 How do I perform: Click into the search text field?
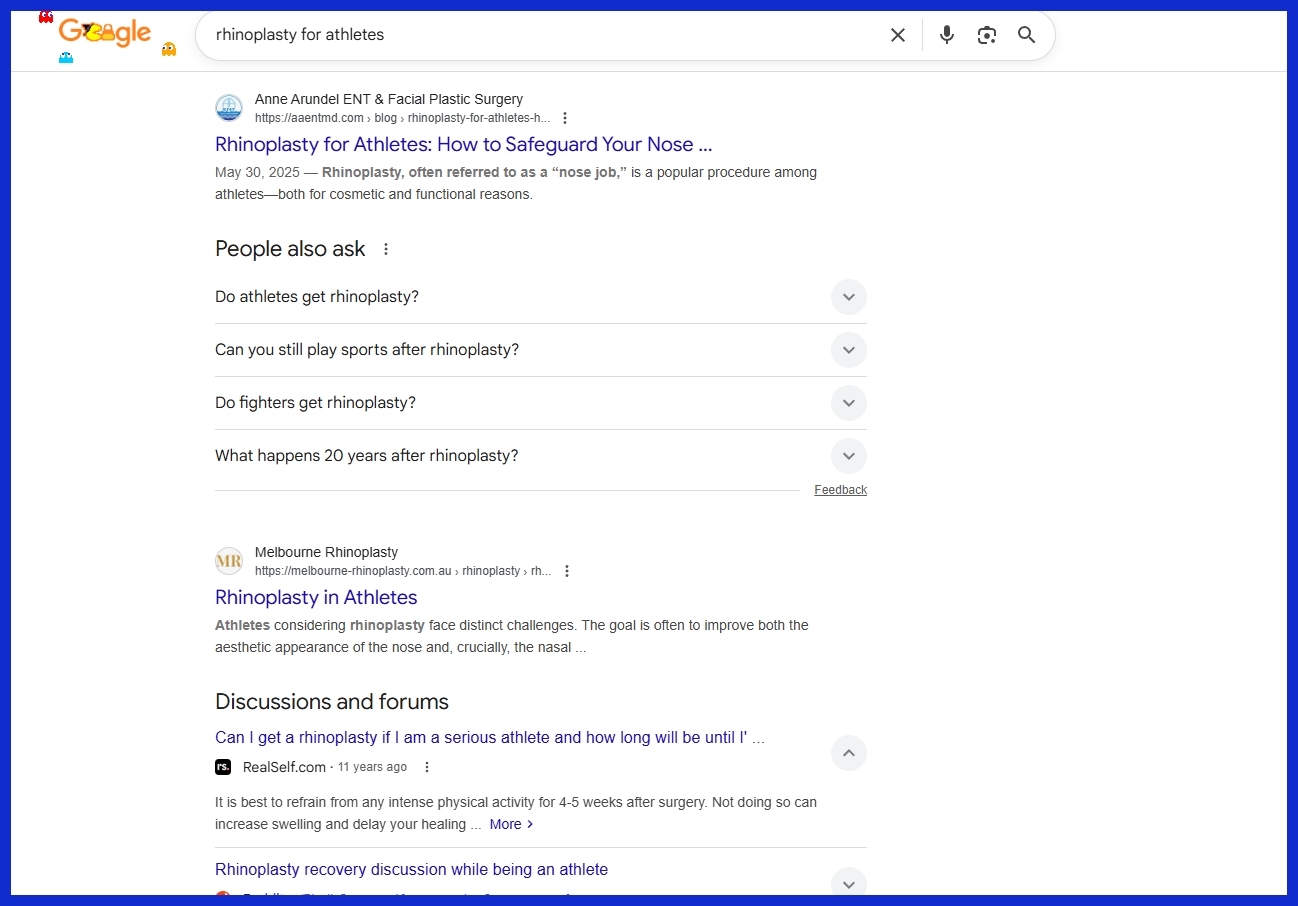(x=540, y=35)
